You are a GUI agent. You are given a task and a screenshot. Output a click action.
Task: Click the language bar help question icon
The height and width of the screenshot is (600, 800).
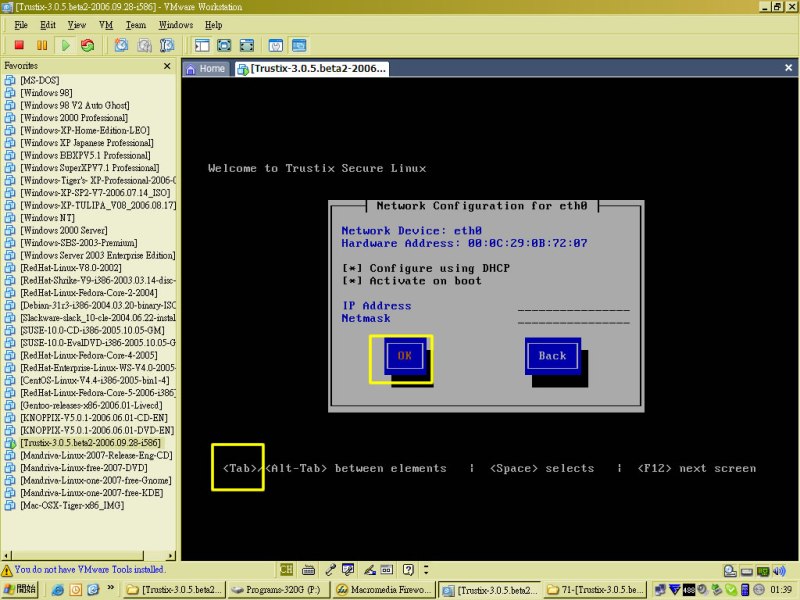(408, 570)
